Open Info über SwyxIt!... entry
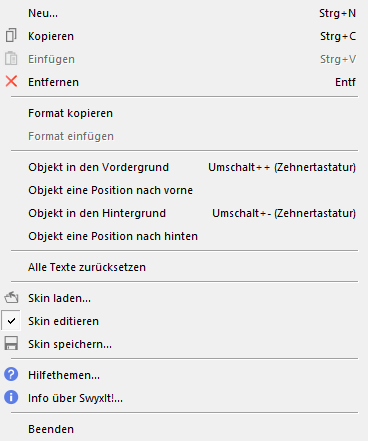 click(x=184, y=398)
